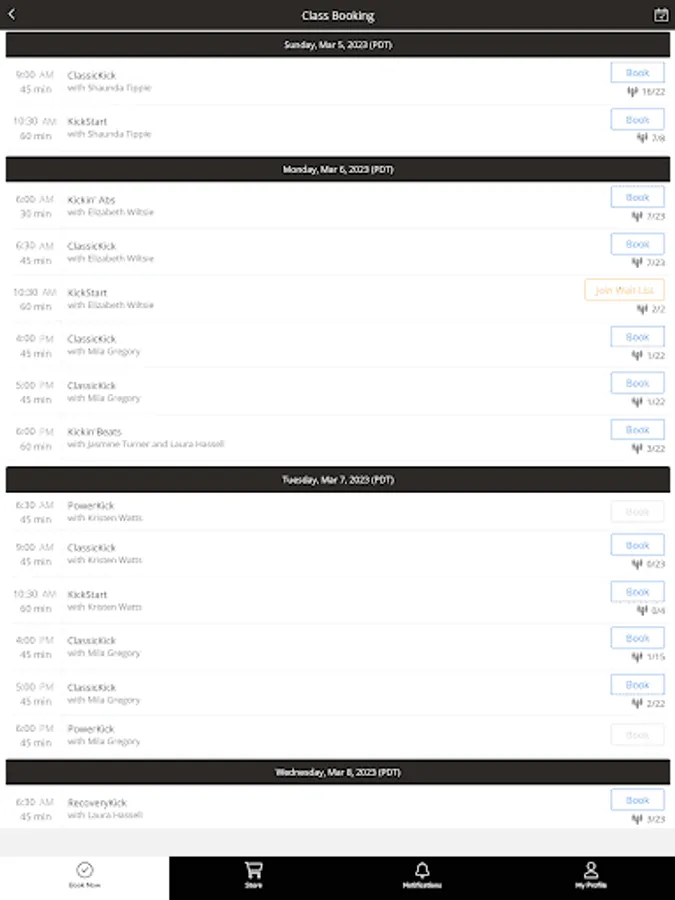
Task: Open the Notifications bell icon
Action: 422,870
